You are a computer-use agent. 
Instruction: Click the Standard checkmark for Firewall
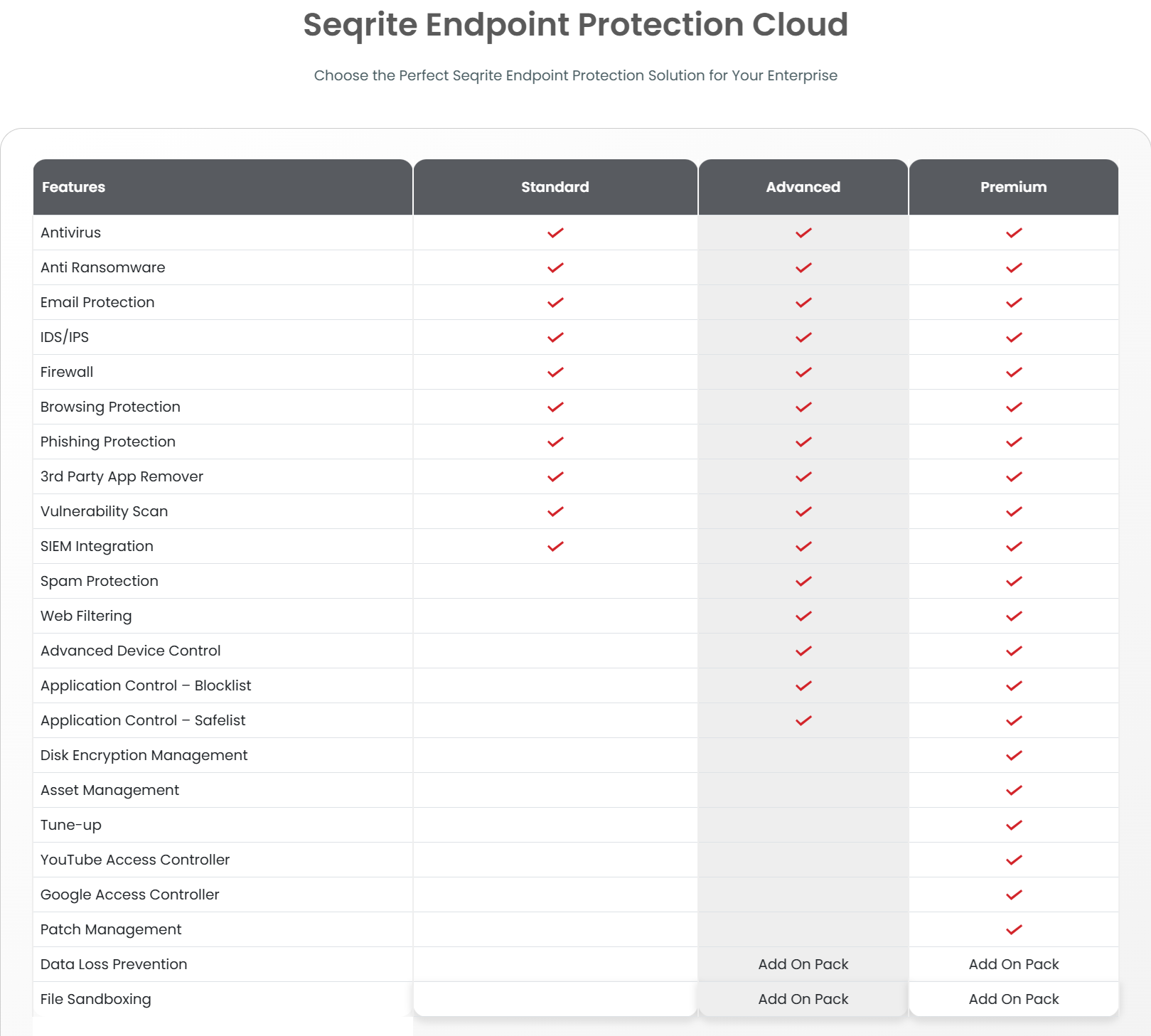tap(555, 372)
